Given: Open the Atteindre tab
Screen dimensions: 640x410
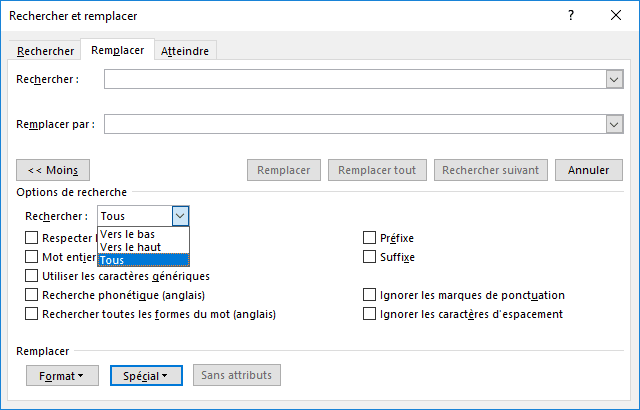Looking at the screenshot, I should coord(185,51).
